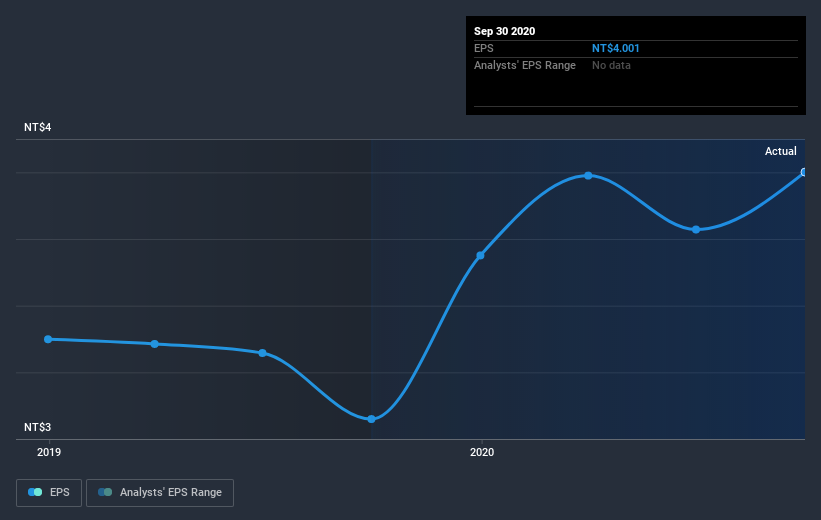Select the lowest EPS data point near NT$3
The height and width of the screenshot is (520, 821).
pyautogui.click(x=371, y=419)
